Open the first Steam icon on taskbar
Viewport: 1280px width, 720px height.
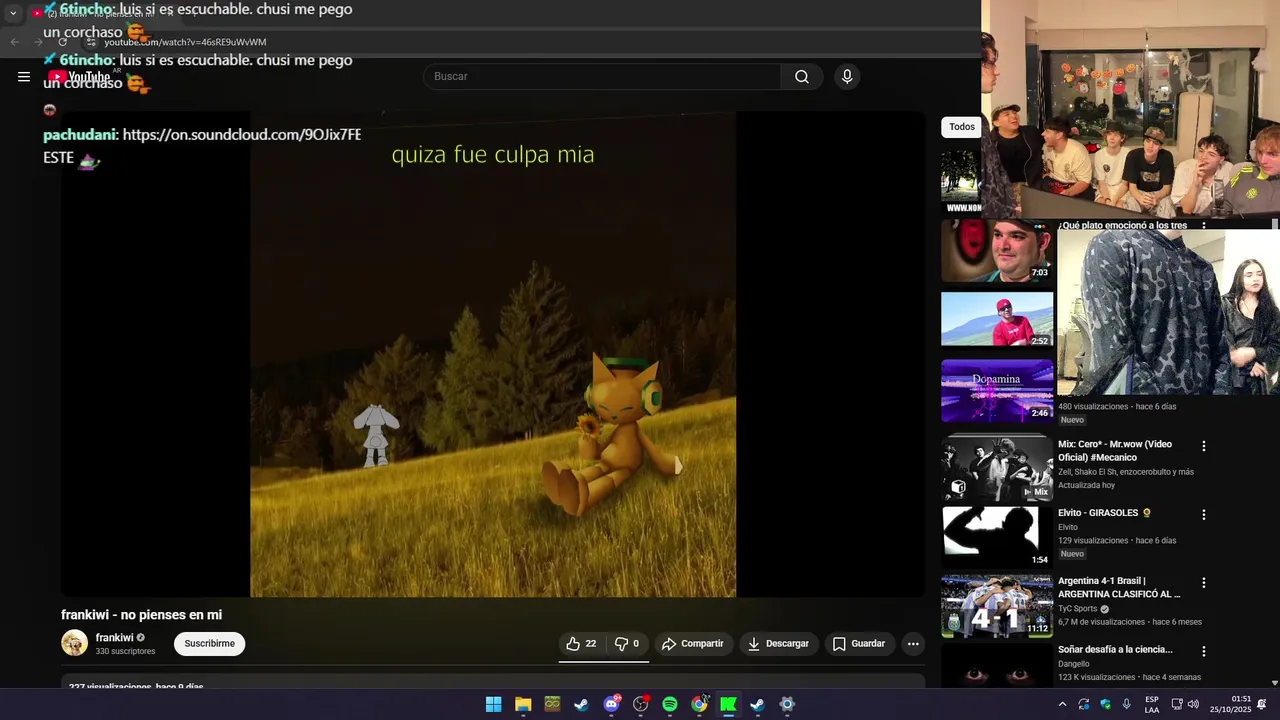(x=581, y=704)
